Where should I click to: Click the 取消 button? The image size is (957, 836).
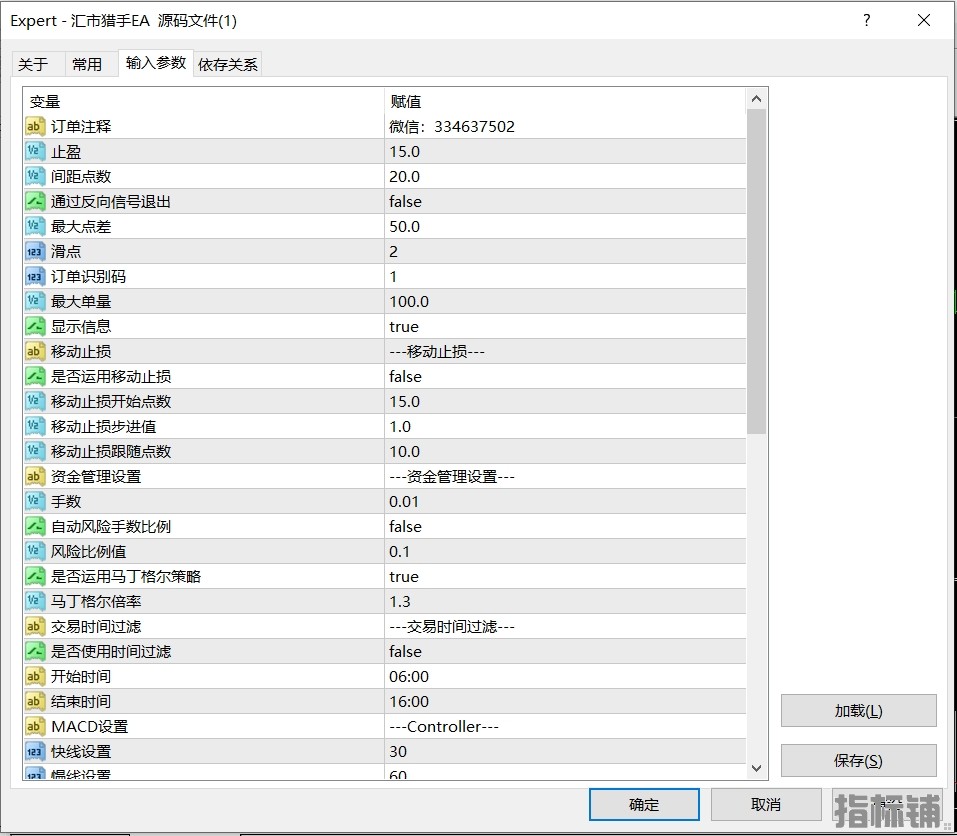pyautogui.click(x=766, y=804)
